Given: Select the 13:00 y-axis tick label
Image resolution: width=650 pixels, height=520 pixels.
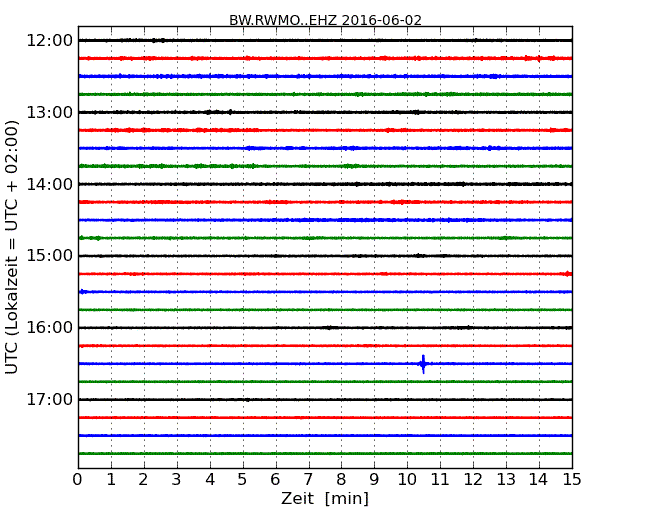Looking at the screenshot, I should coord(50,112).
